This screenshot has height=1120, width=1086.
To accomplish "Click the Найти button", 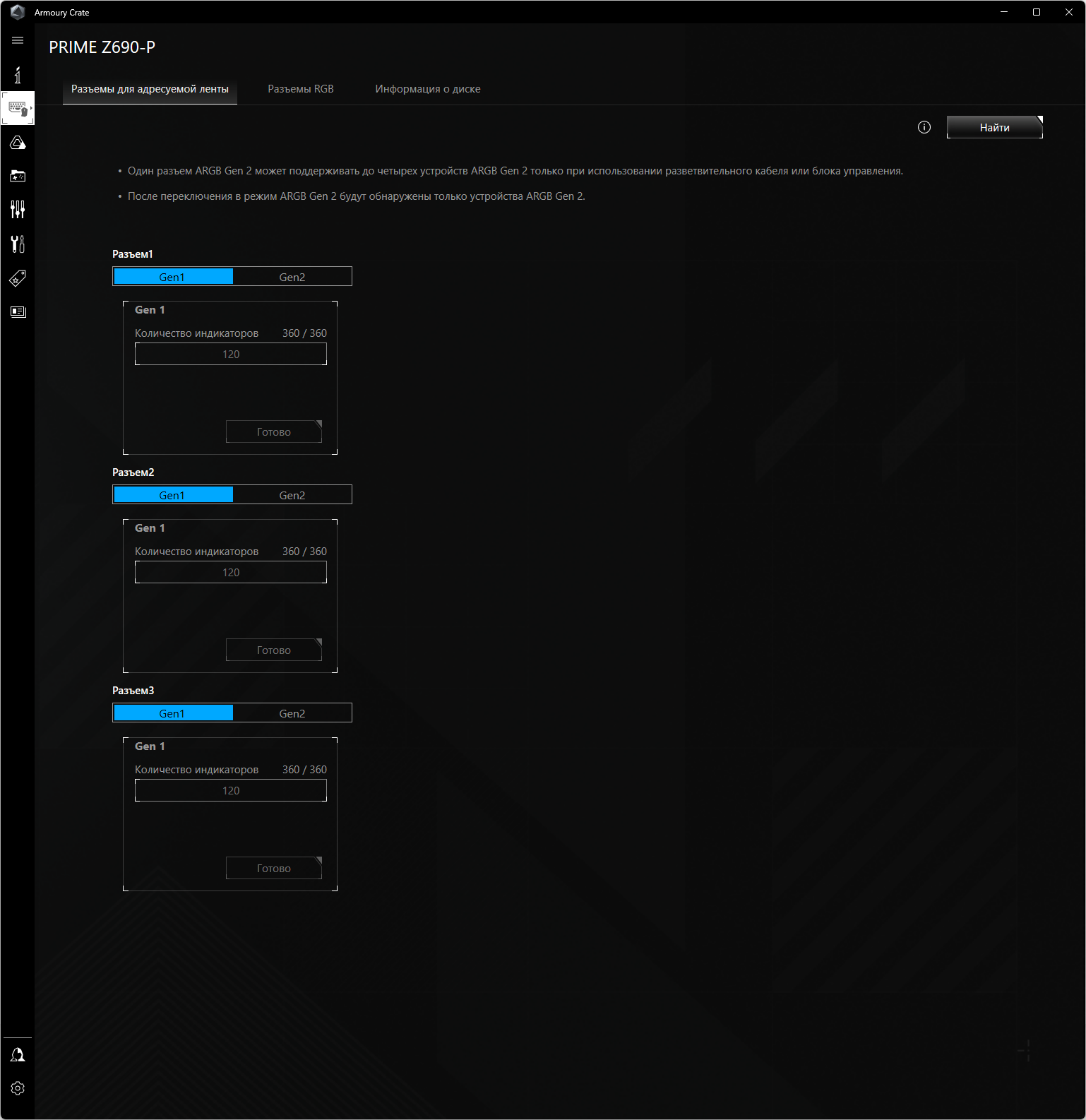I will [994, 127].
